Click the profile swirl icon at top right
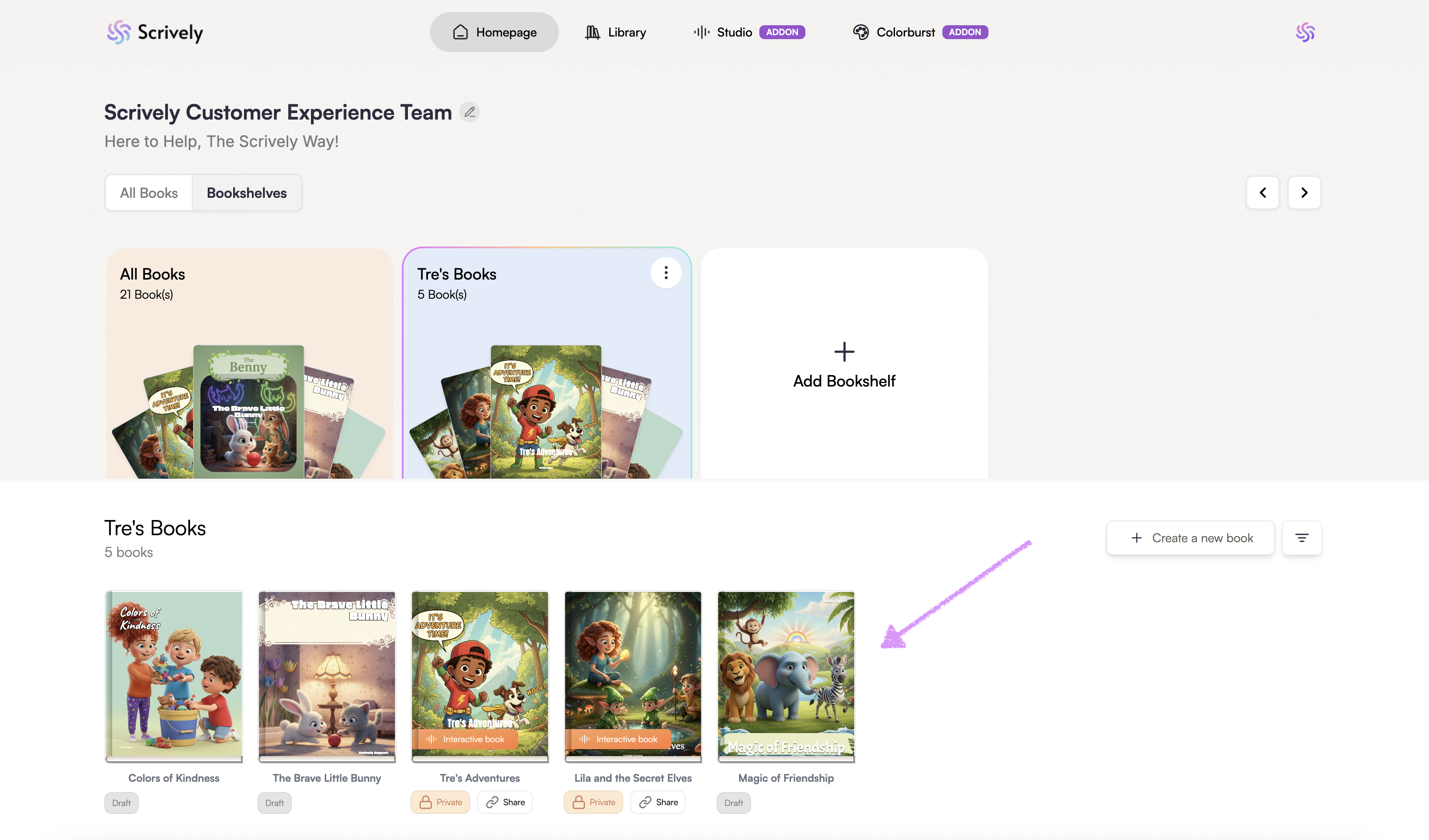 coord(1305,32)
